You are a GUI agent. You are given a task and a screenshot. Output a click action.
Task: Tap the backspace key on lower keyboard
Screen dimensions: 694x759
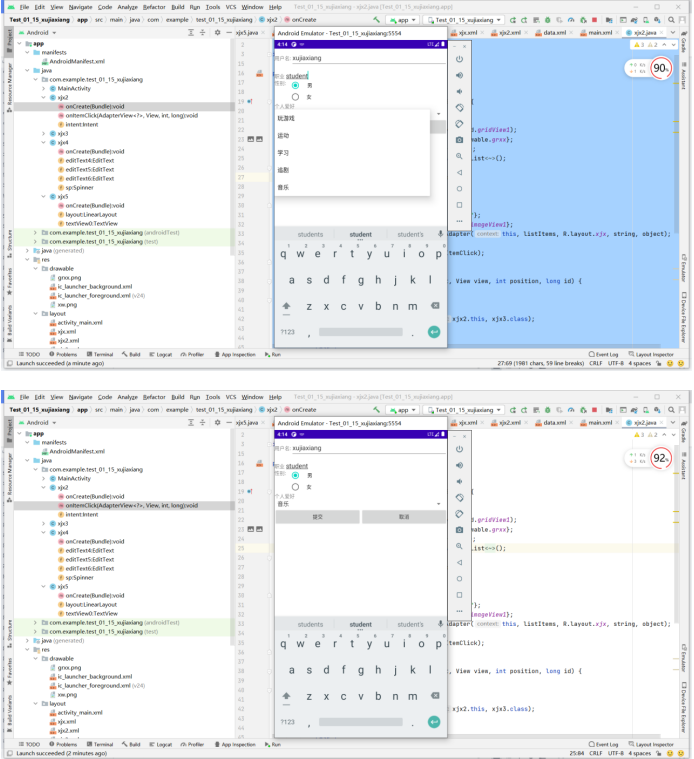pyautogui.click(x=435, y=696)
